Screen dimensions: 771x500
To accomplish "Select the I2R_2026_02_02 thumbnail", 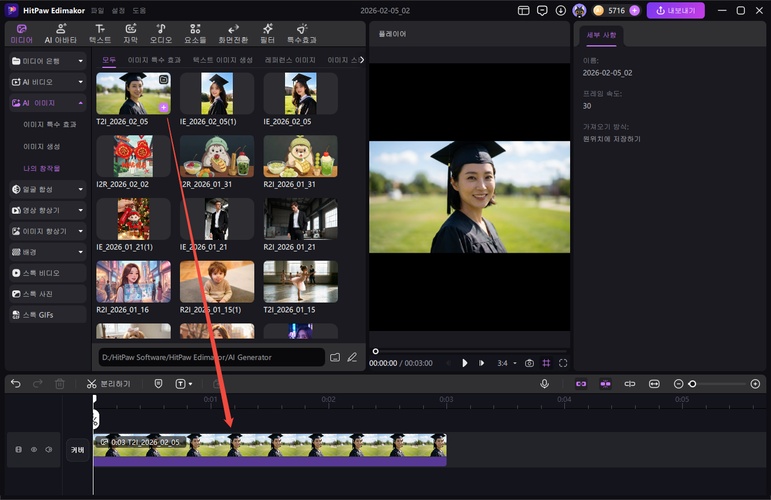I will tap(133, 156).
